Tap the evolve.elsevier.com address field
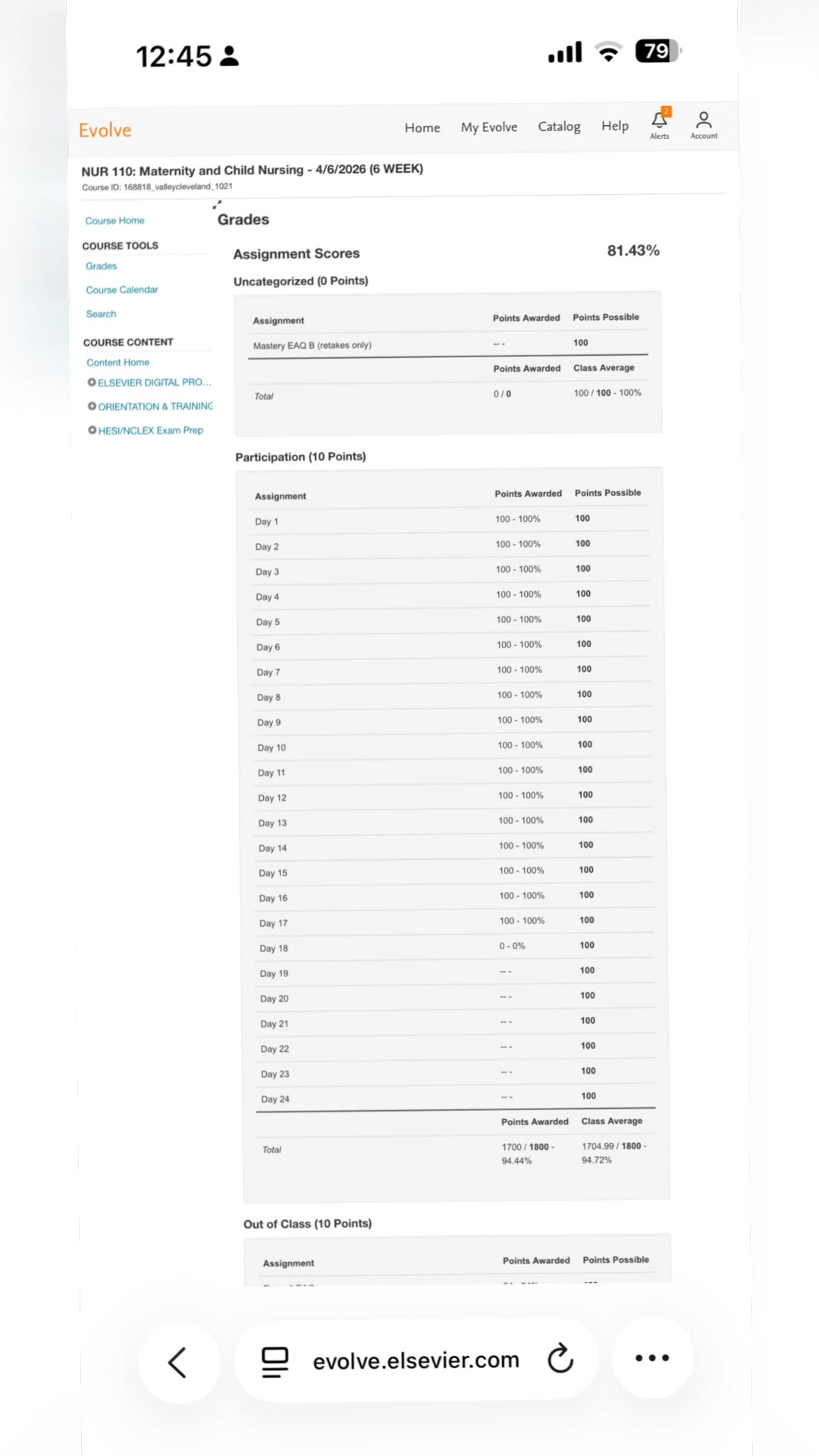 (x=416, y=1360)
